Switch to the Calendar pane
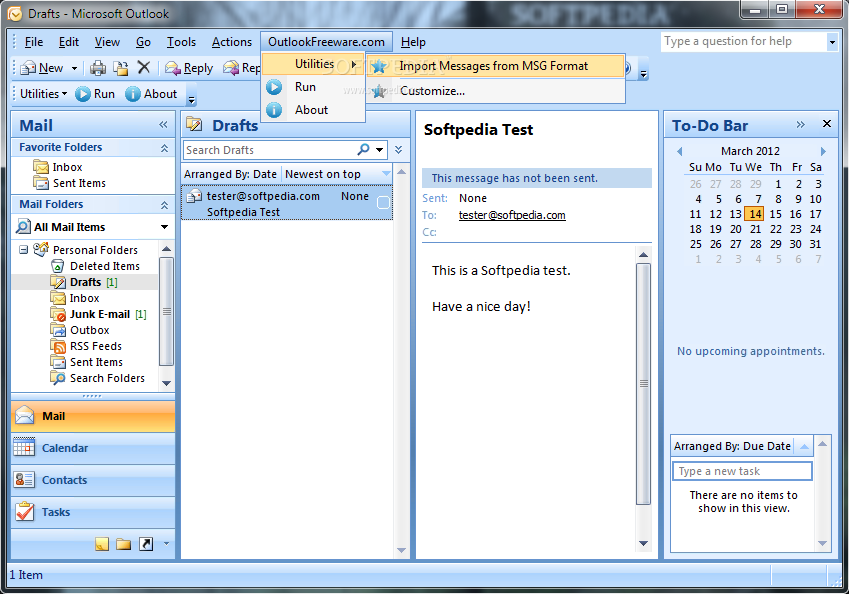 [x=93, y=448]
